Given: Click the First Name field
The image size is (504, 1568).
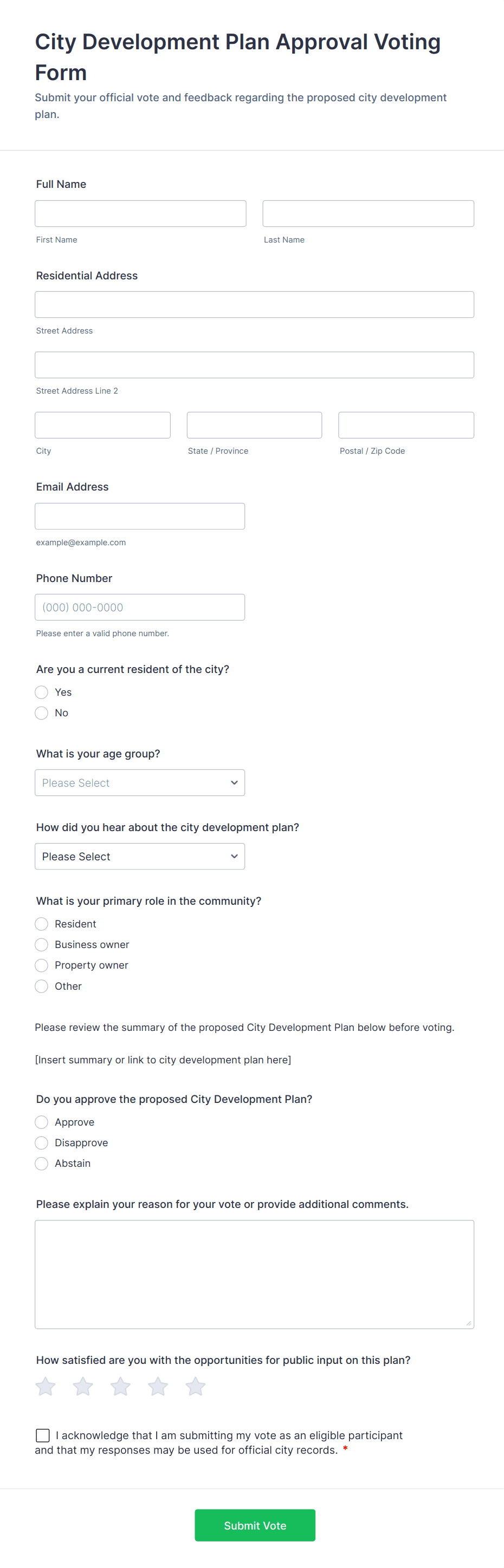Looking at the screenshot, I should pos(140,214).
